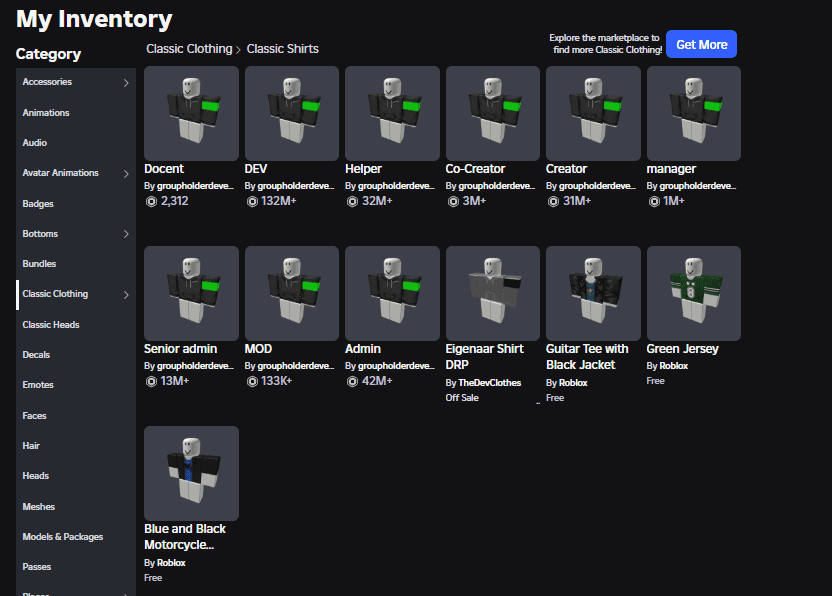The image size is (832, 596).
Task: Visit Roblox creator link under Guitar Tee
Action: [x=573, y=383]
